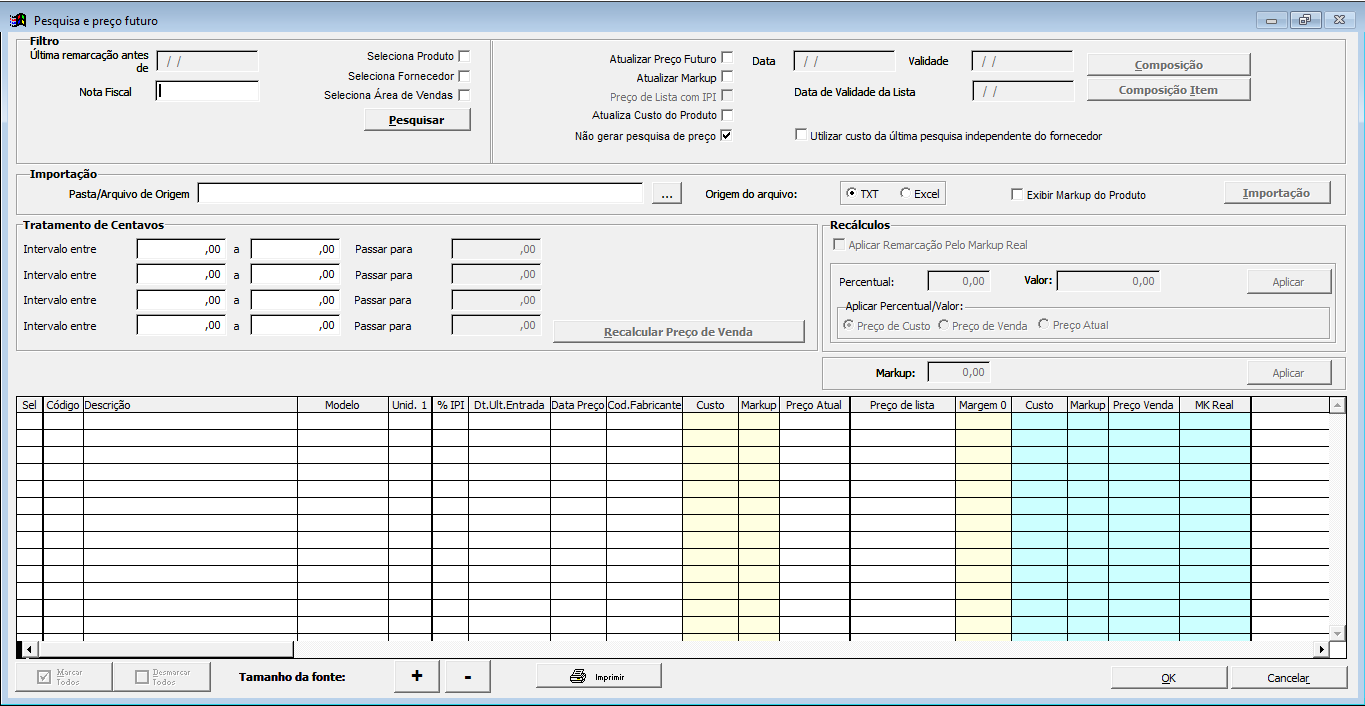
Task: Click Recalcular Preço de Venda button
Action: coord(679,332)
